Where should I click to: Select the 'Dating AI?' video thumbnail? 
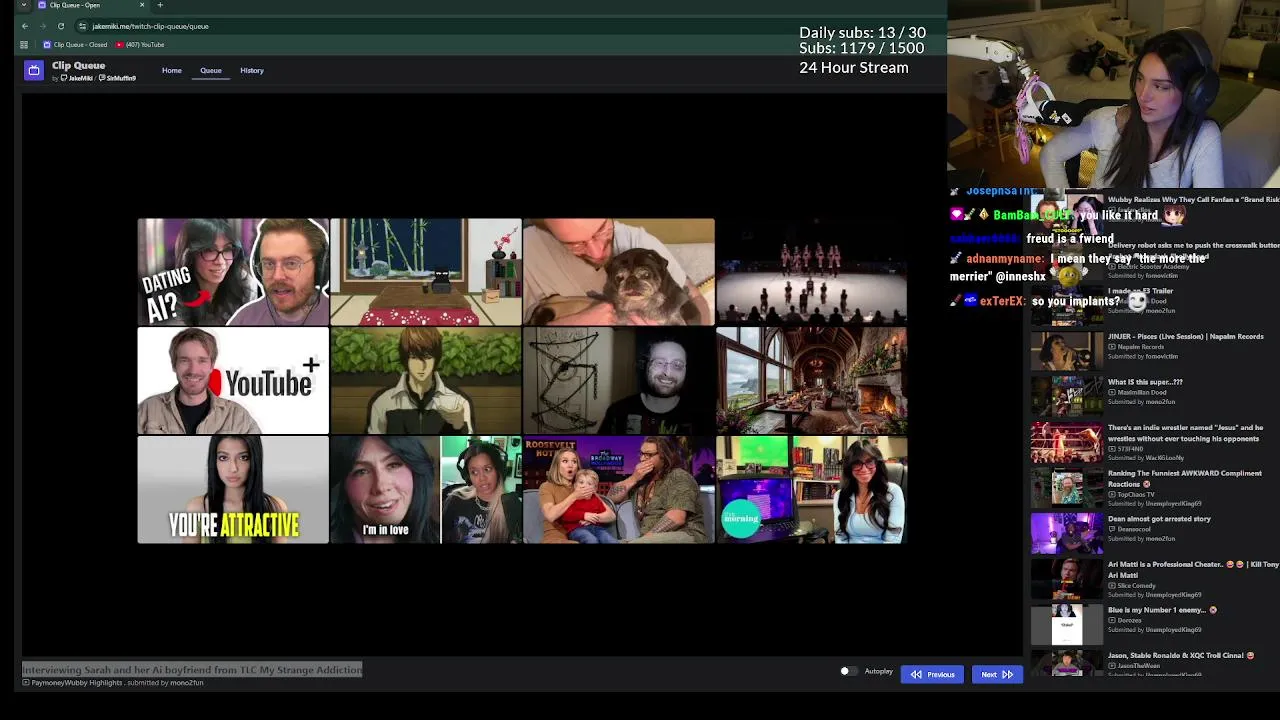click(233, 272)
